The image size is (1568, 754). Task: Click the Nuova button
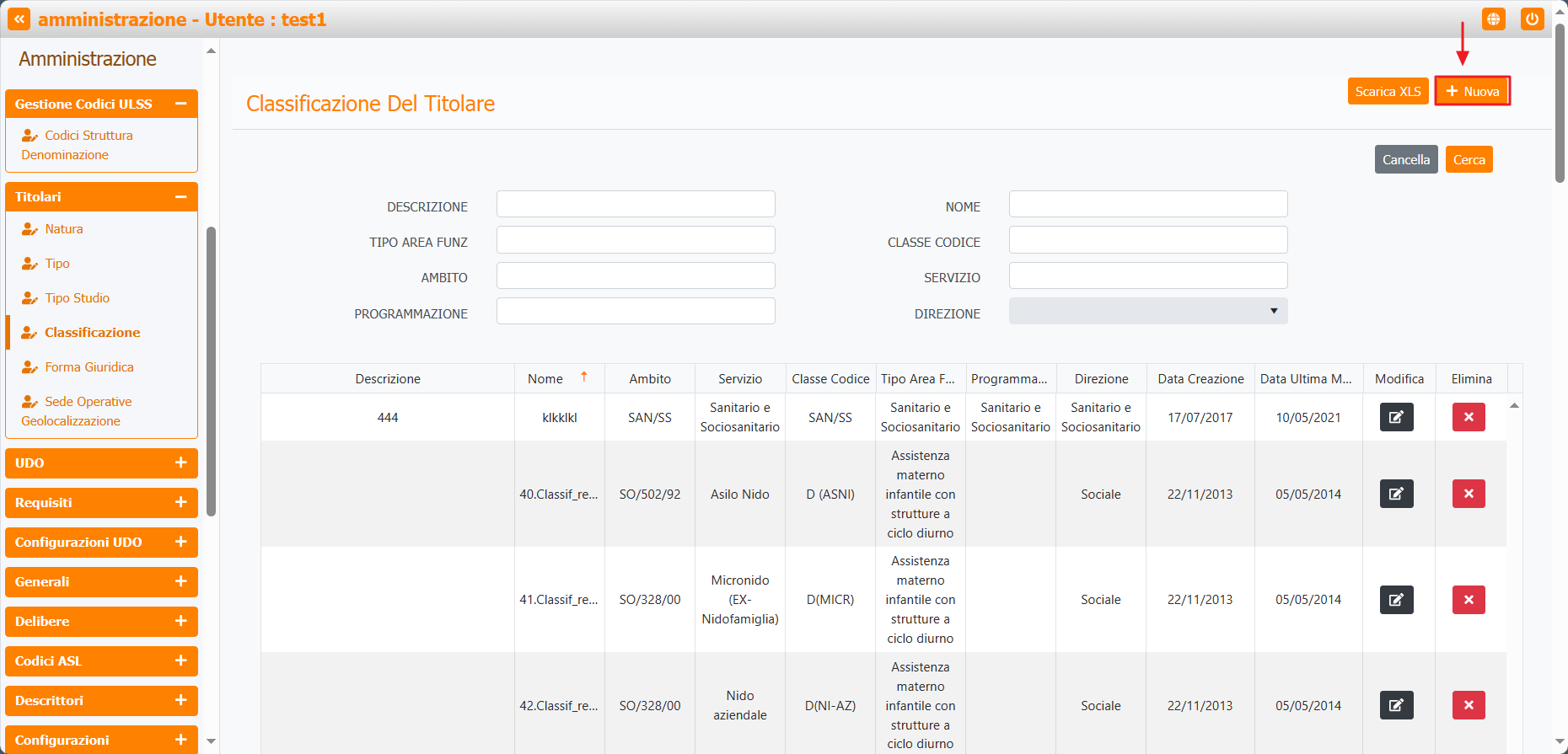click(x=1472, y=91)
